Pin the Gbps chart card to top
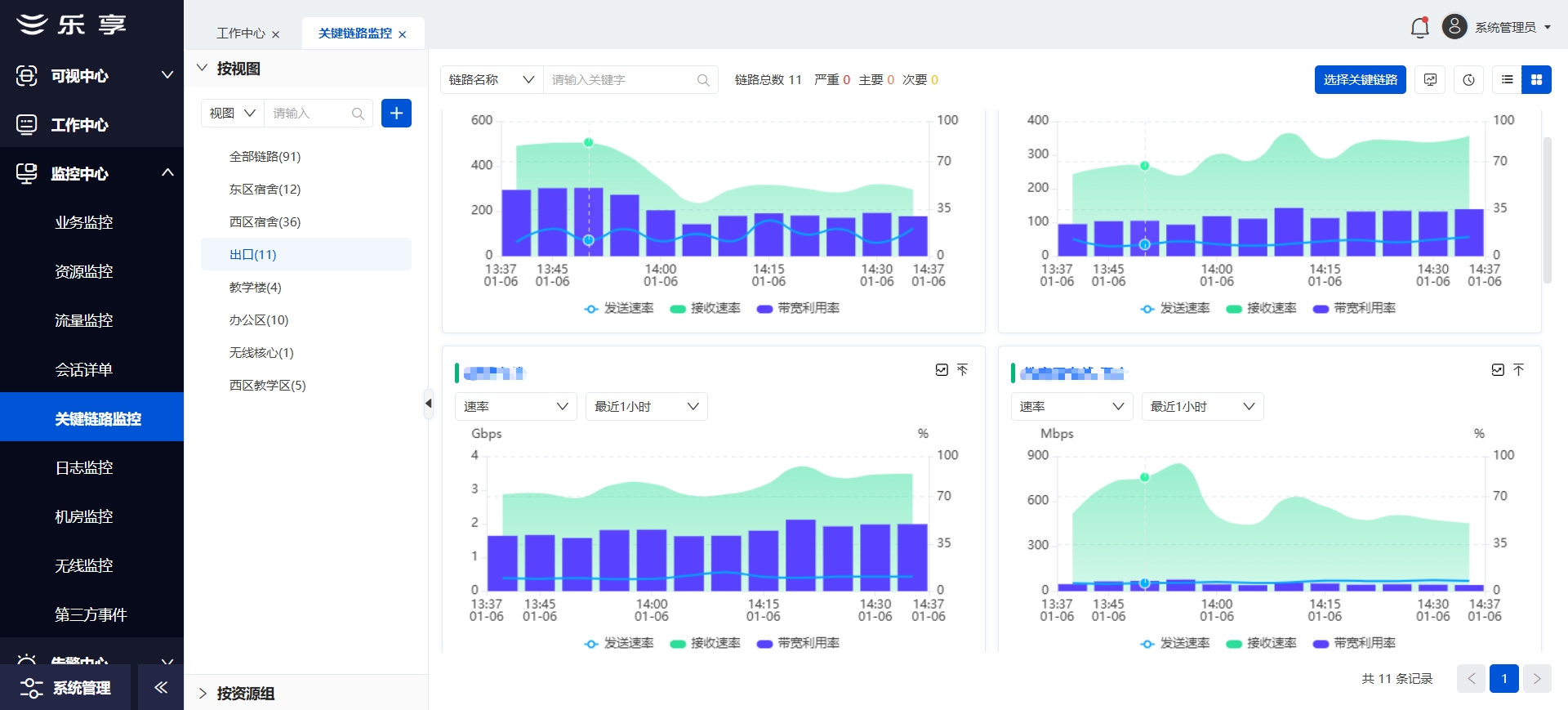The image size is (1568, 710). [963, 370]
